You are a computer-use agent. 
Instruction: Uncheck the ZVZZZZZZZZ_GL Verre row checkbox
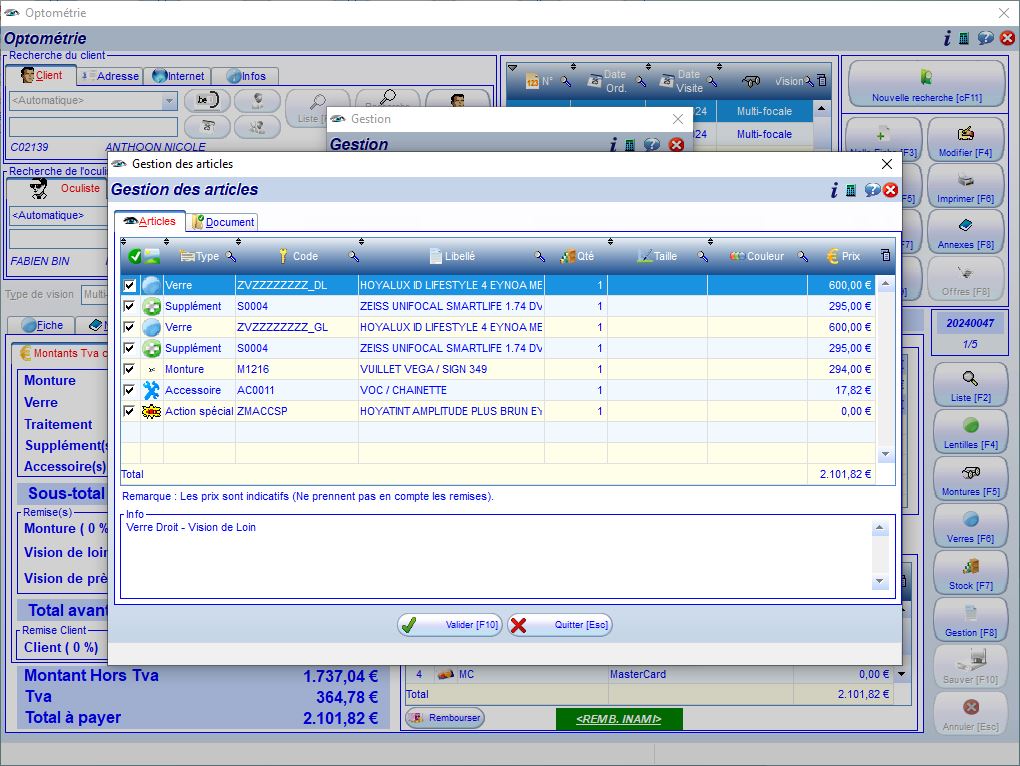tap(129, 327)
